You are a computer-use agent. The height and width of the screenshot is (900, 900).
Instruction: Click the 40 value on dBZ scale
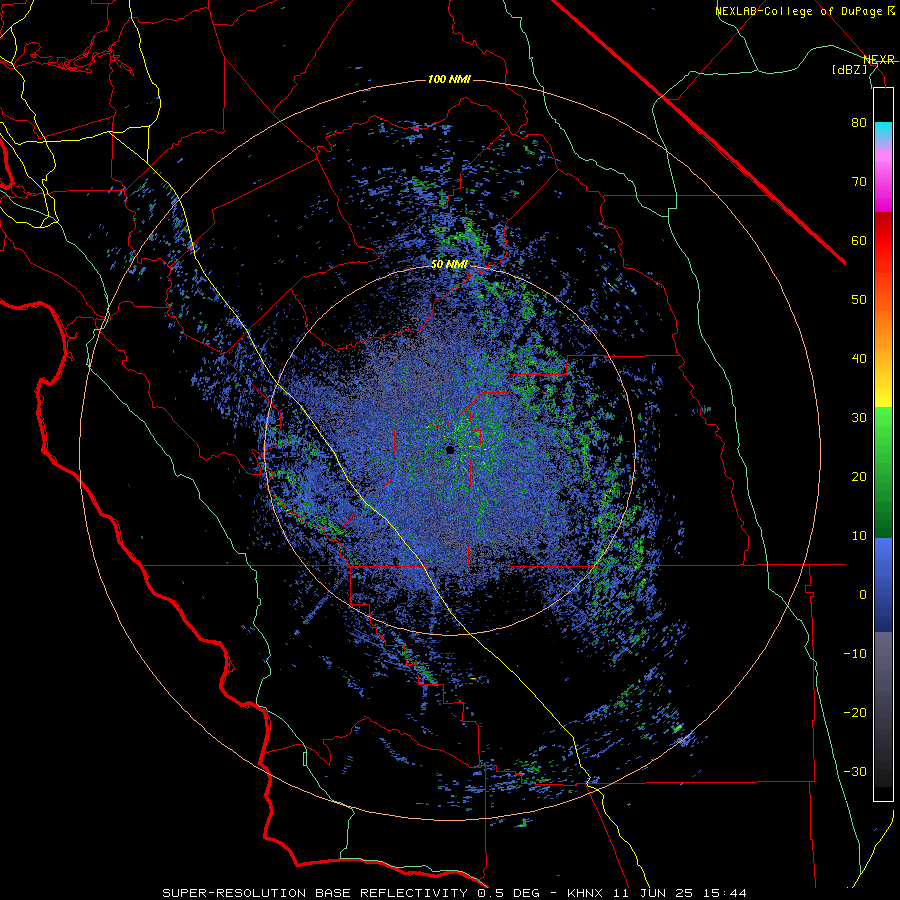pyautogui.click(x=859, y=359)
